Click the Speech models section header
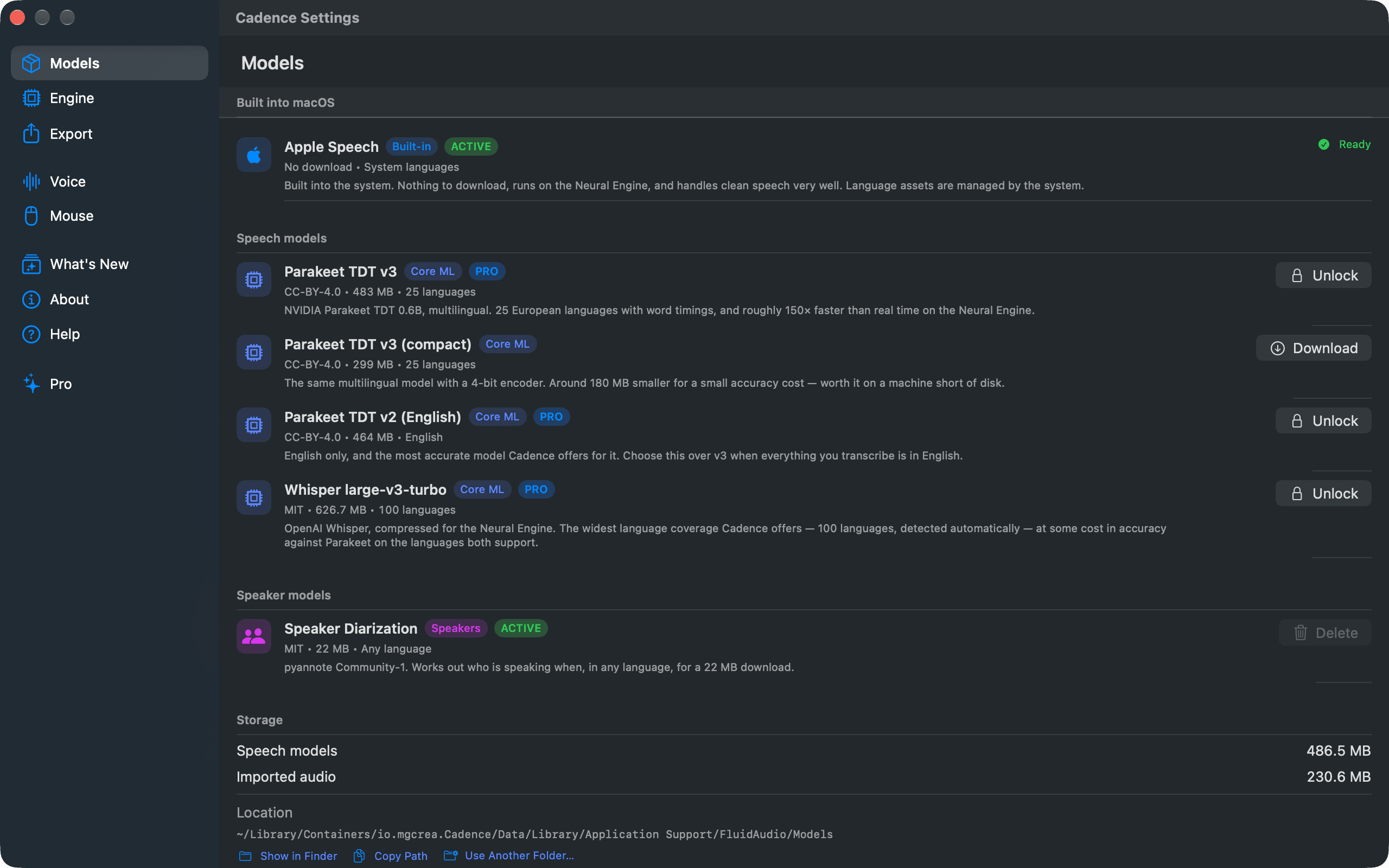This screenshot has height=868, width=1389. (281, 238)
